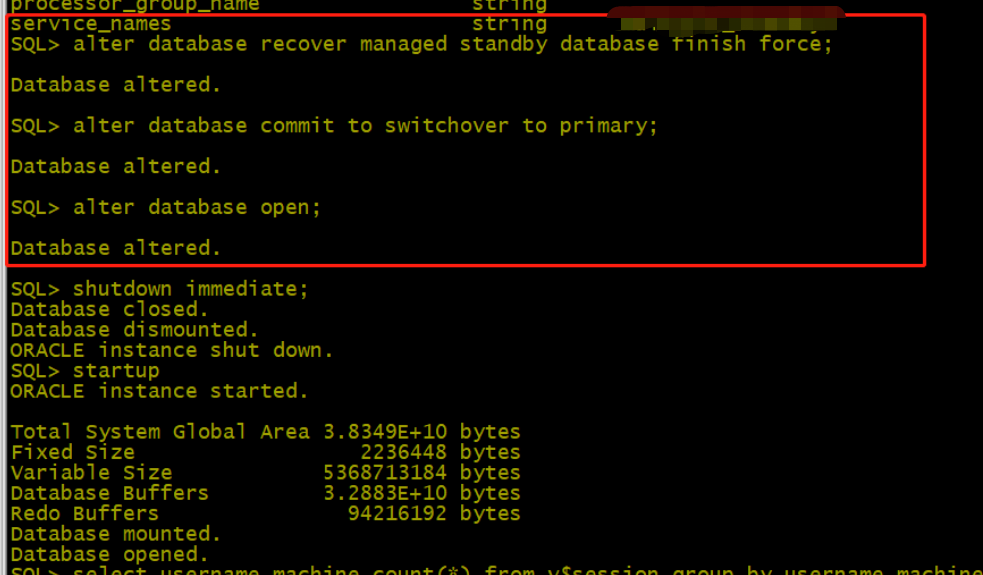Click the 'Total System Global Area' line
Viewport: 983px width, 575px height.
[265, 432]
